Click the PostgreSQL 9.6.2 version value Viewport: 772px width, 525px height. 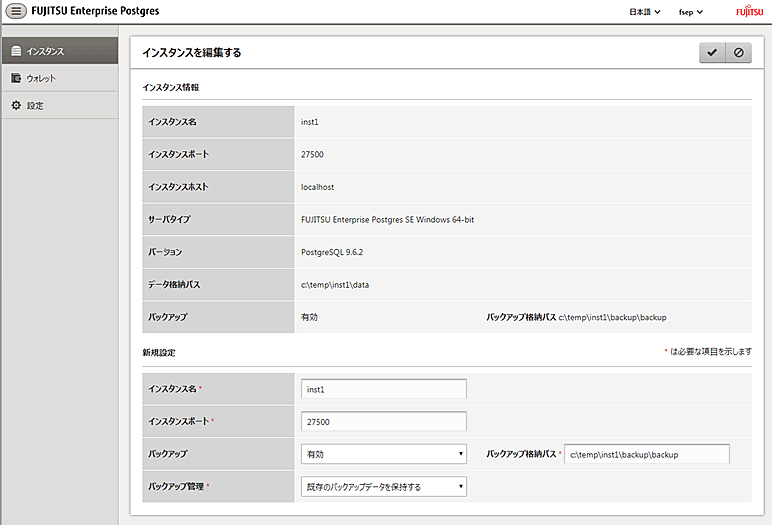tap(332, 252)
